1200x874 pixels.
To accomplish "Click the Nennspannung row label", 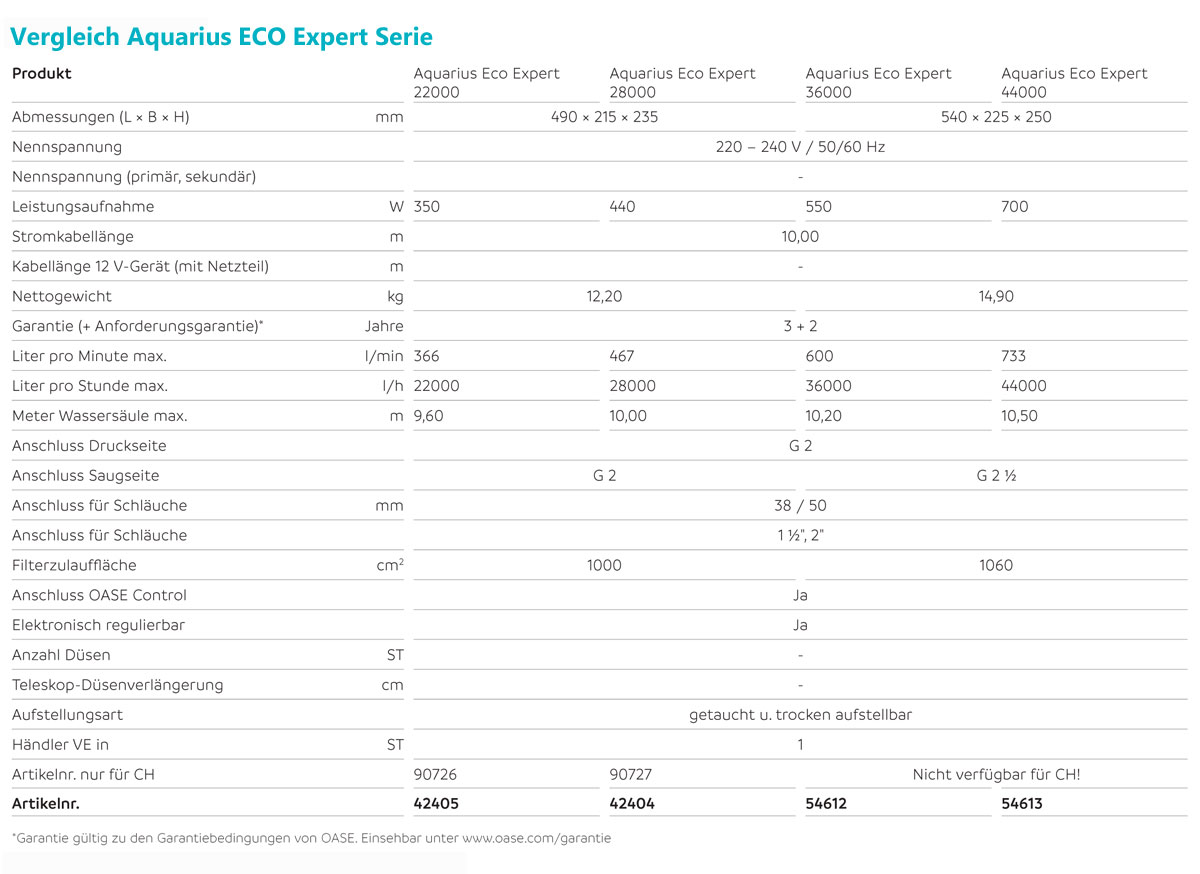I will (x=67, y=147).
